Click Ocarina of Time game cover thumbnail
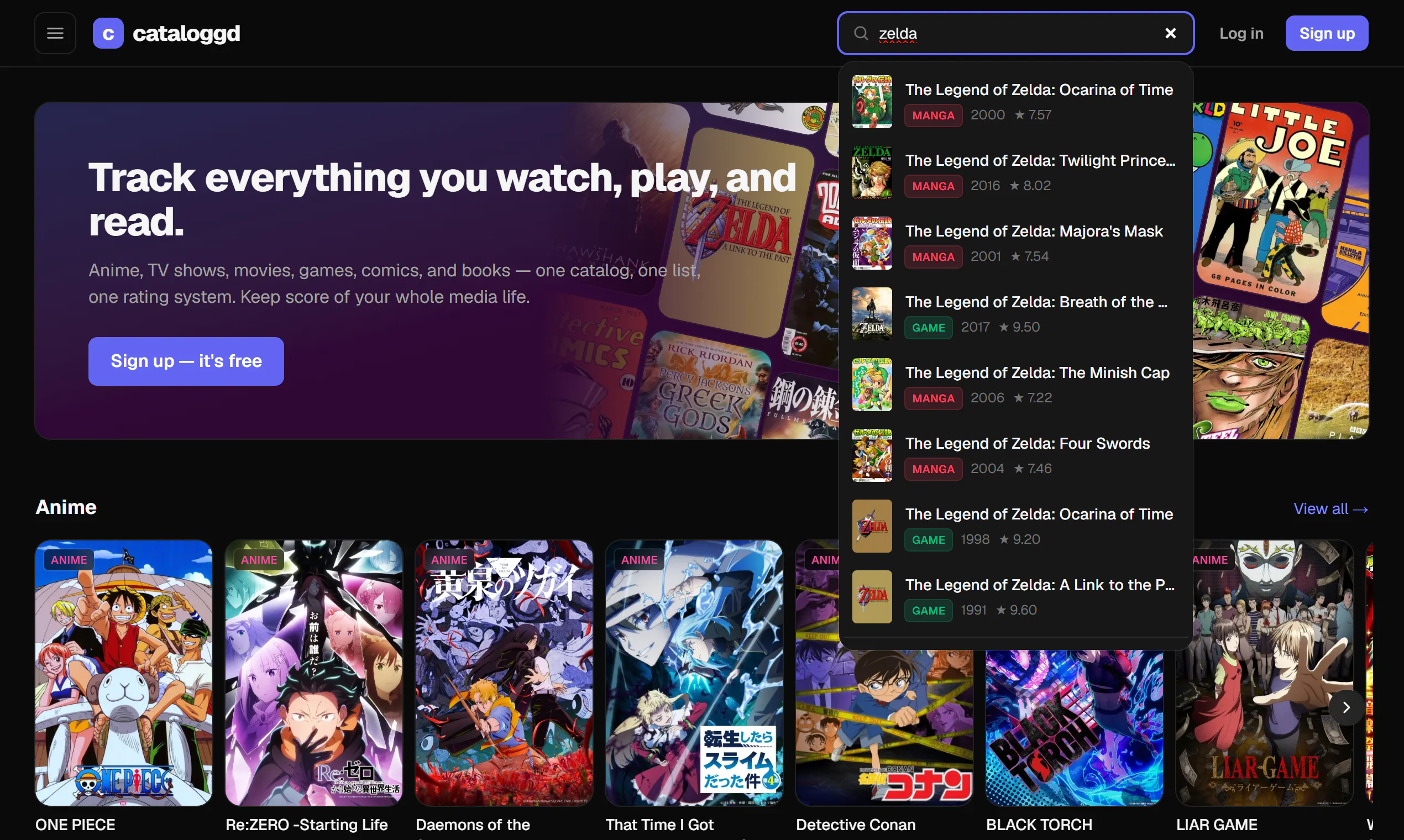 click(x=872, y=527)
